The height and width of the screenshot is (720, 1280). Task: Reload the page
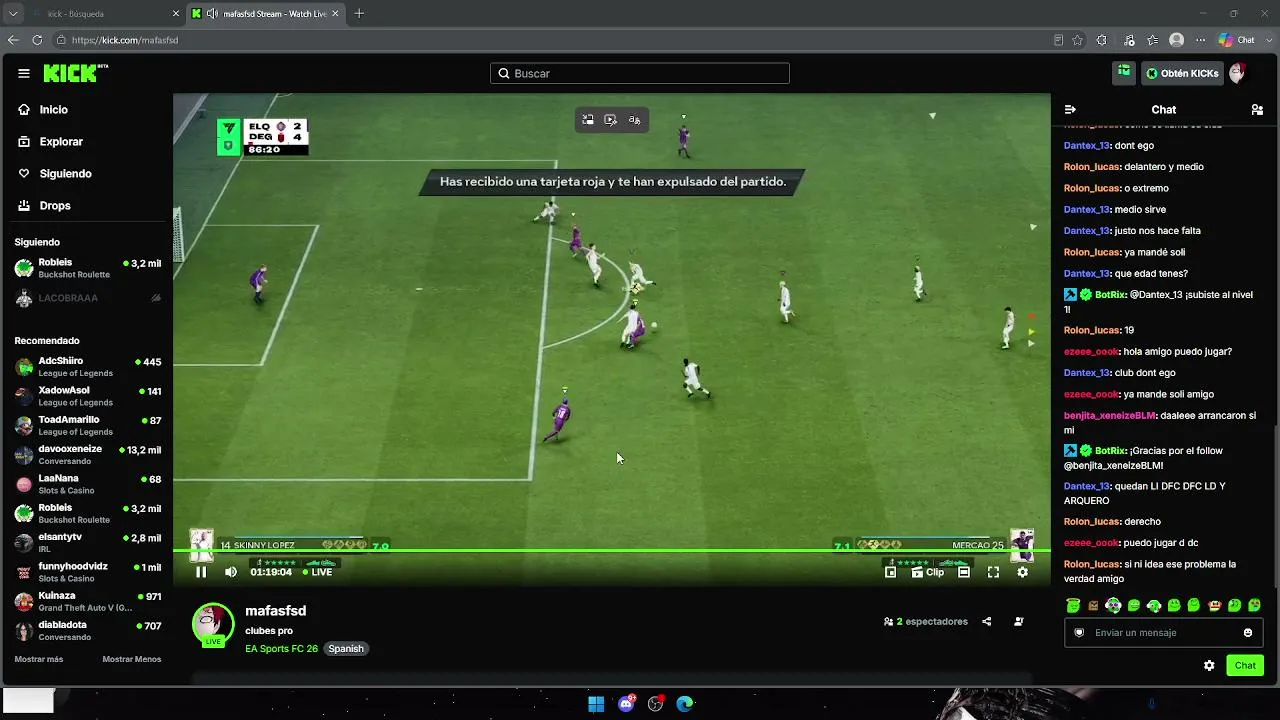point(37,40)
